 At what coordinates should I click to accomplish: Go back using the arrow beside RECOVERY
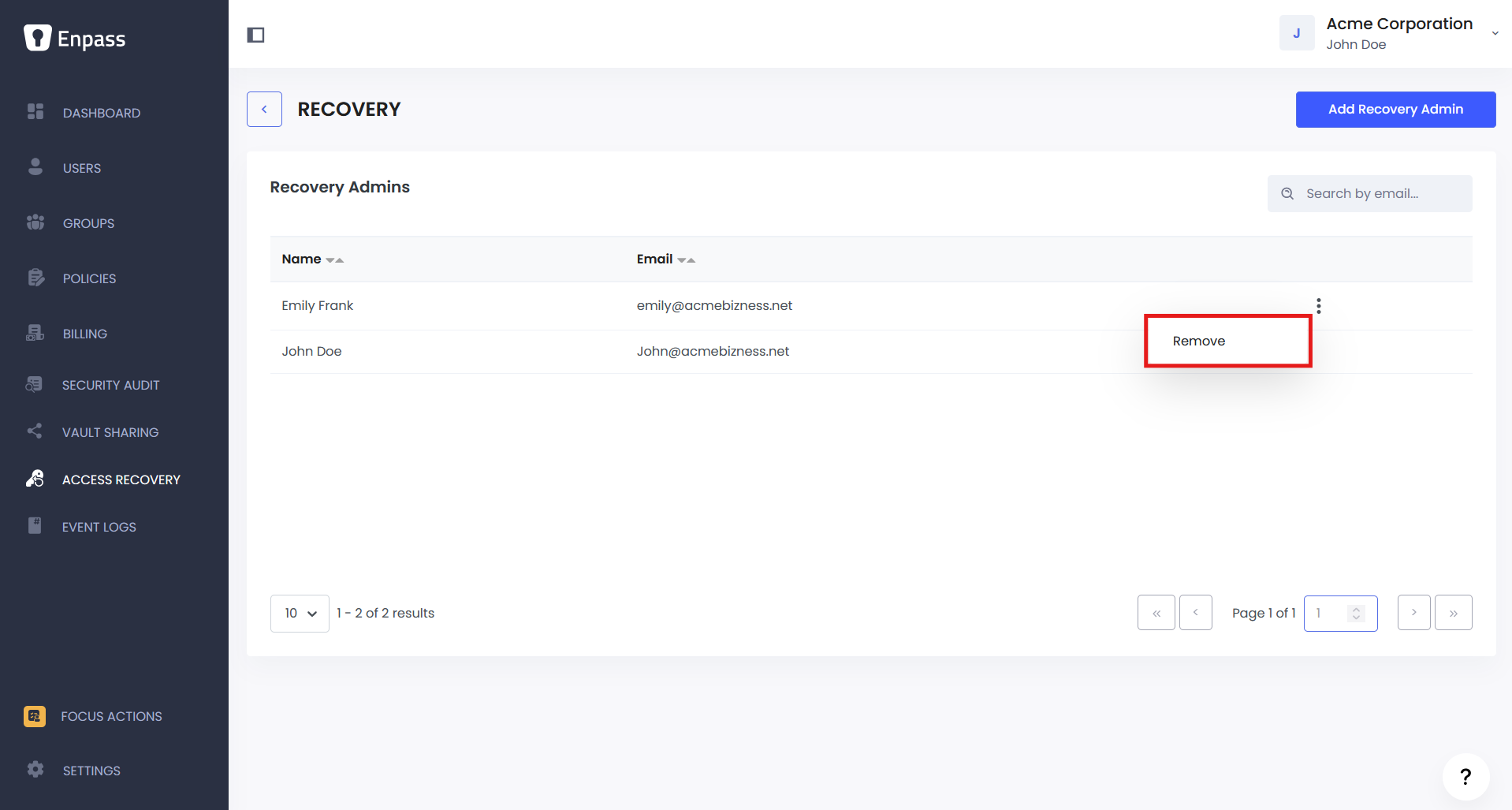tap(264, 110)
